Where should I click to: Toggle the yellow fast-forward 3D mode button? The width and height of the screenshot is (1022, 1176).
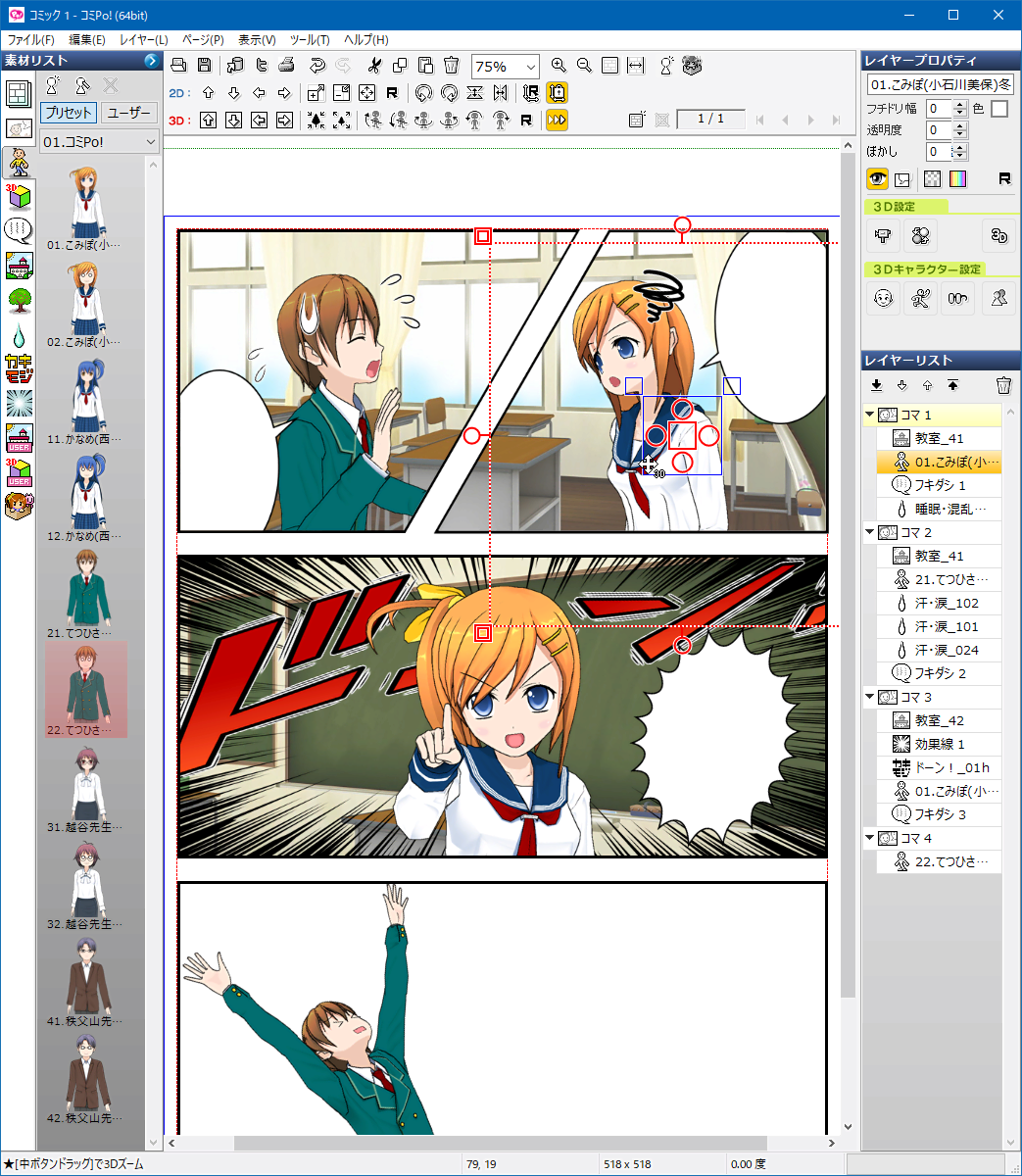pos(557,120)
